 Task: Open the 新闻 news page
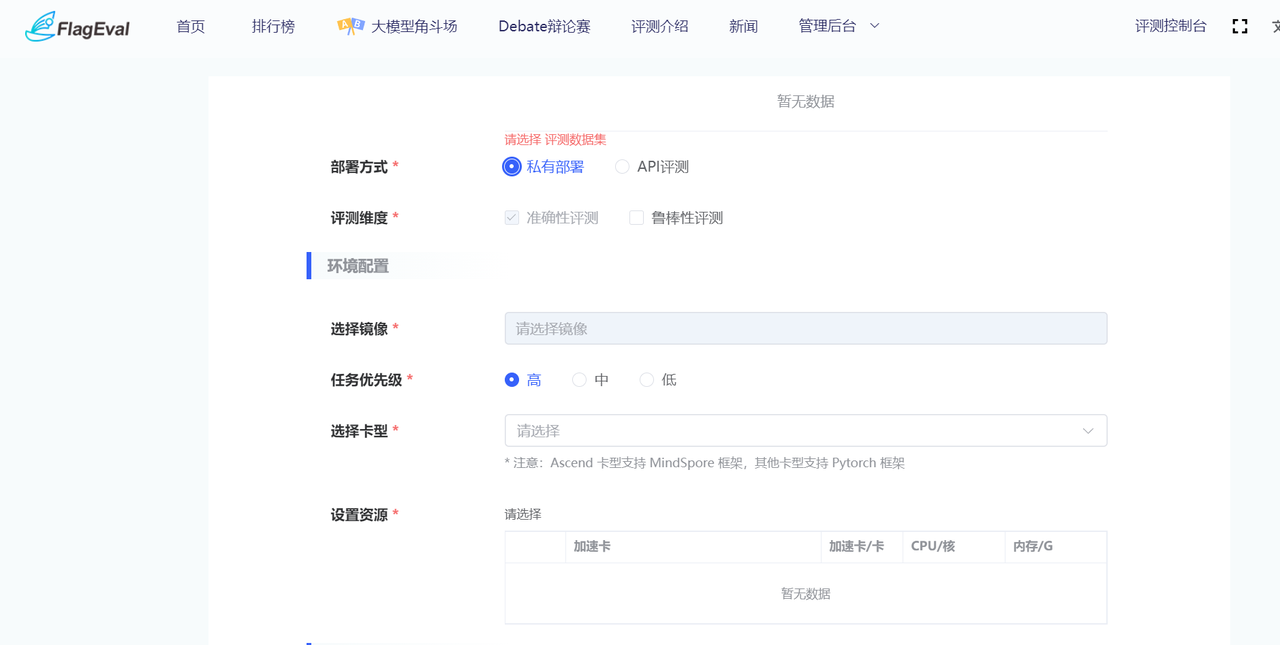[743, 27]
